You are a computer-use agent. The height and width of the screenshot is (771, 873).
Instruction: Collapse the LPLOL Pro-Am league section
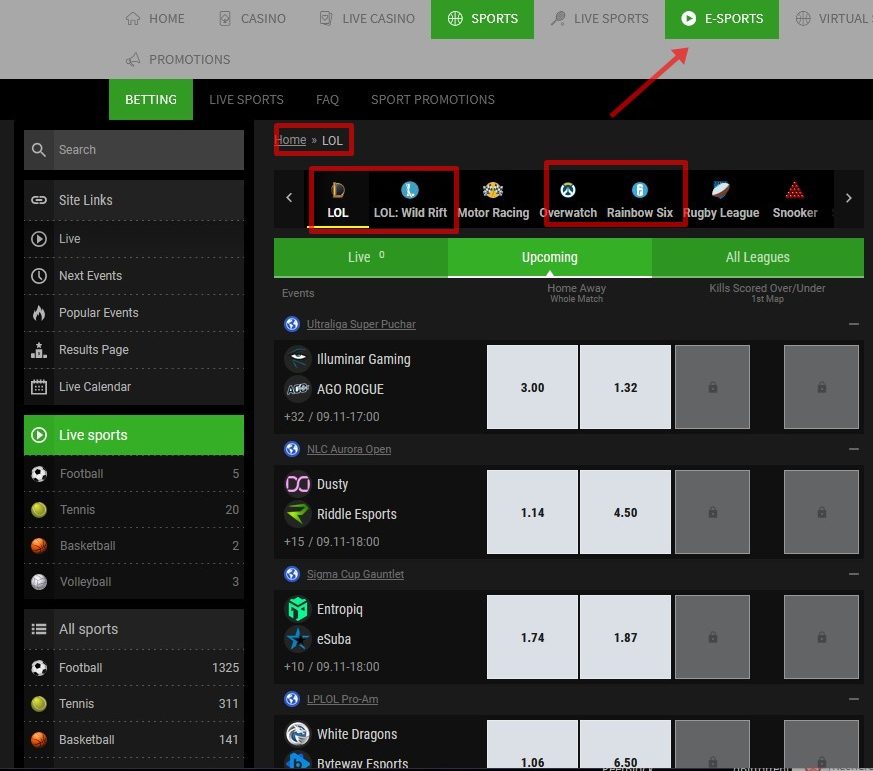tap(854, 699)
